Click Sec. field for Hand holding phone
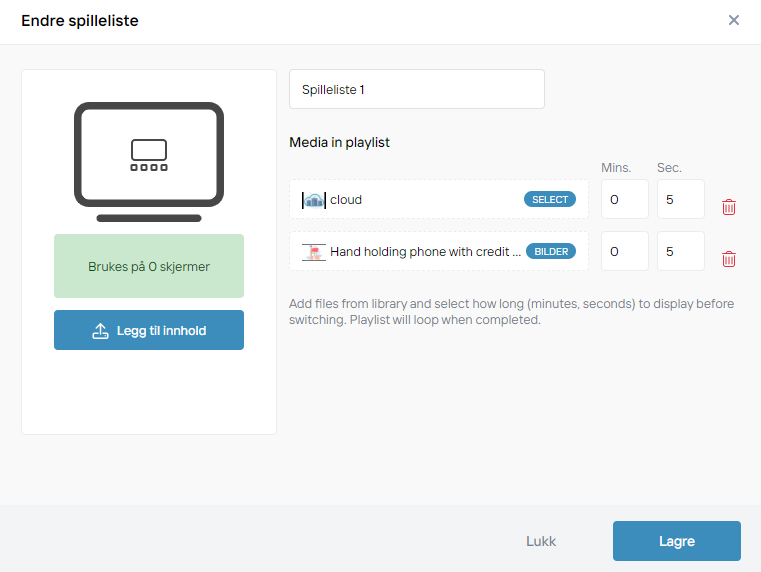The height and width of the screenshot is (572, 761). [x=680, y=251]
